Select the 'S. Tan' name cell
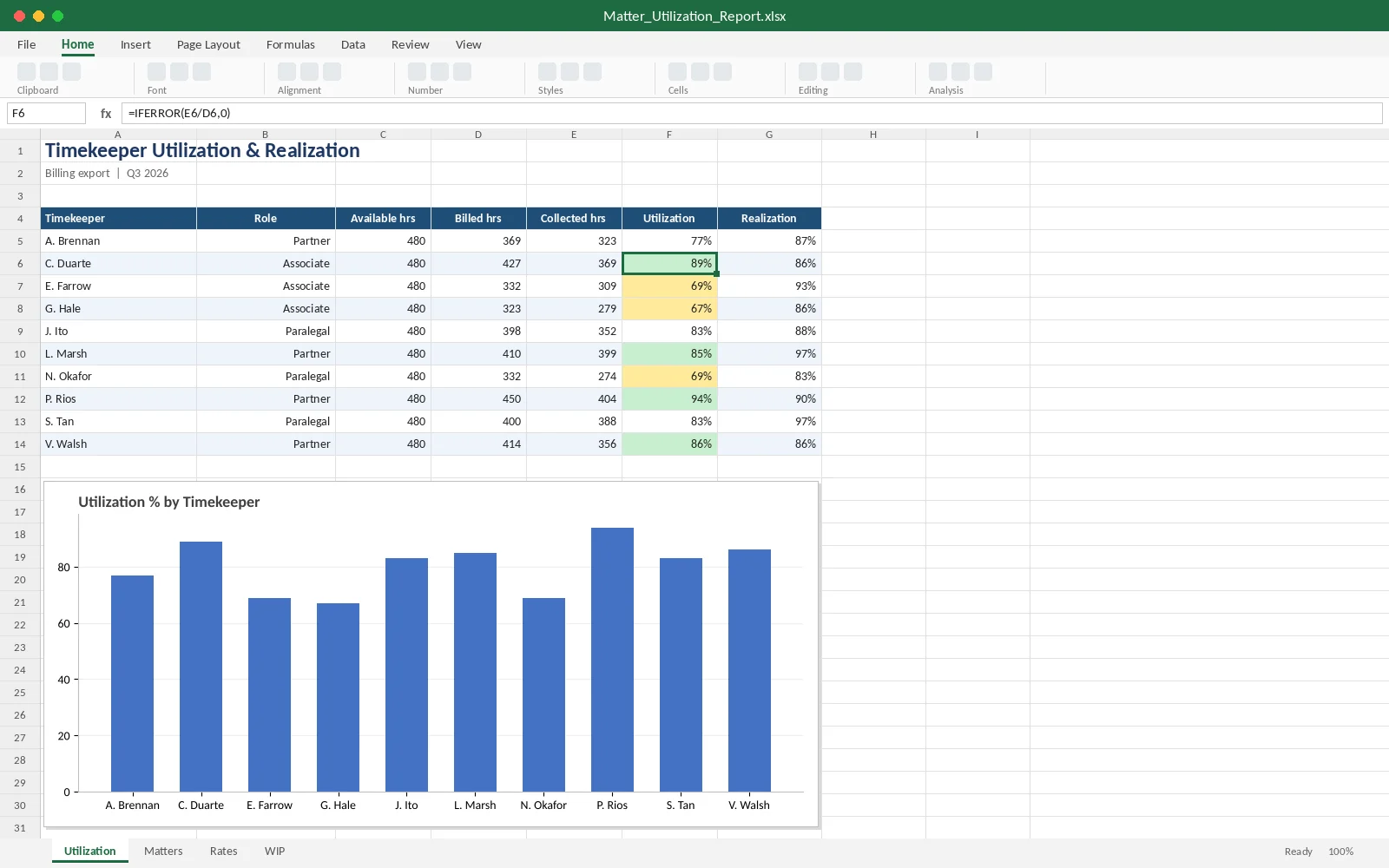 (118, 422)
